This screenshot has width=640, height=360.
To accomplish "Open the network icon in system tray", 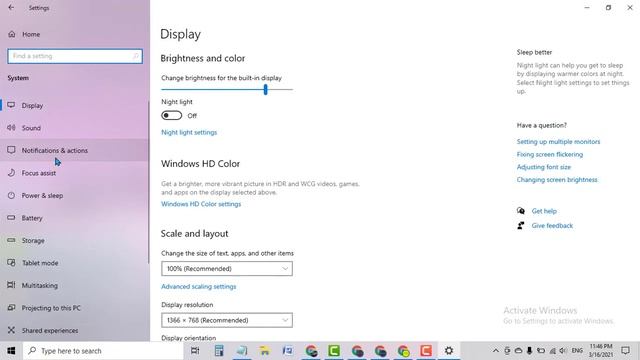I will 552,351.
